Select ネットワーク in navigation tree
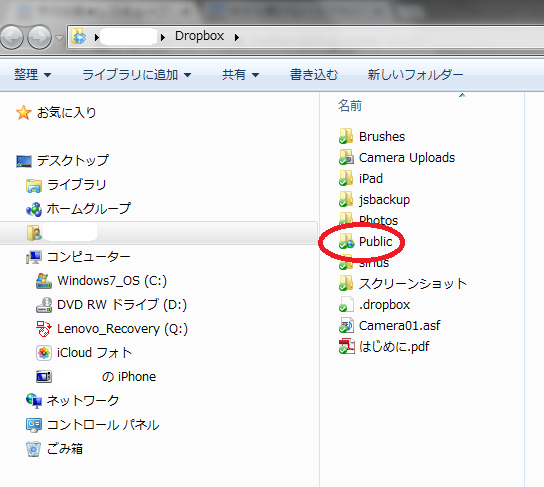Viewport: 544px width, 487px height. coord(83,401)
